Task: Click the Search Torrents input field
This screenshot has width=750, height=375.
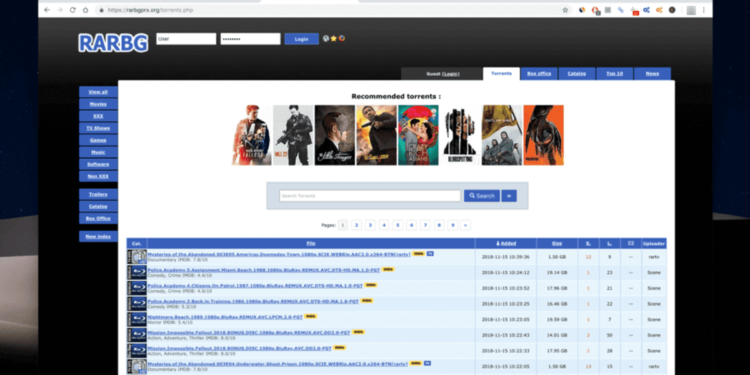Action: pyautogui.click(x=370, y=196)
